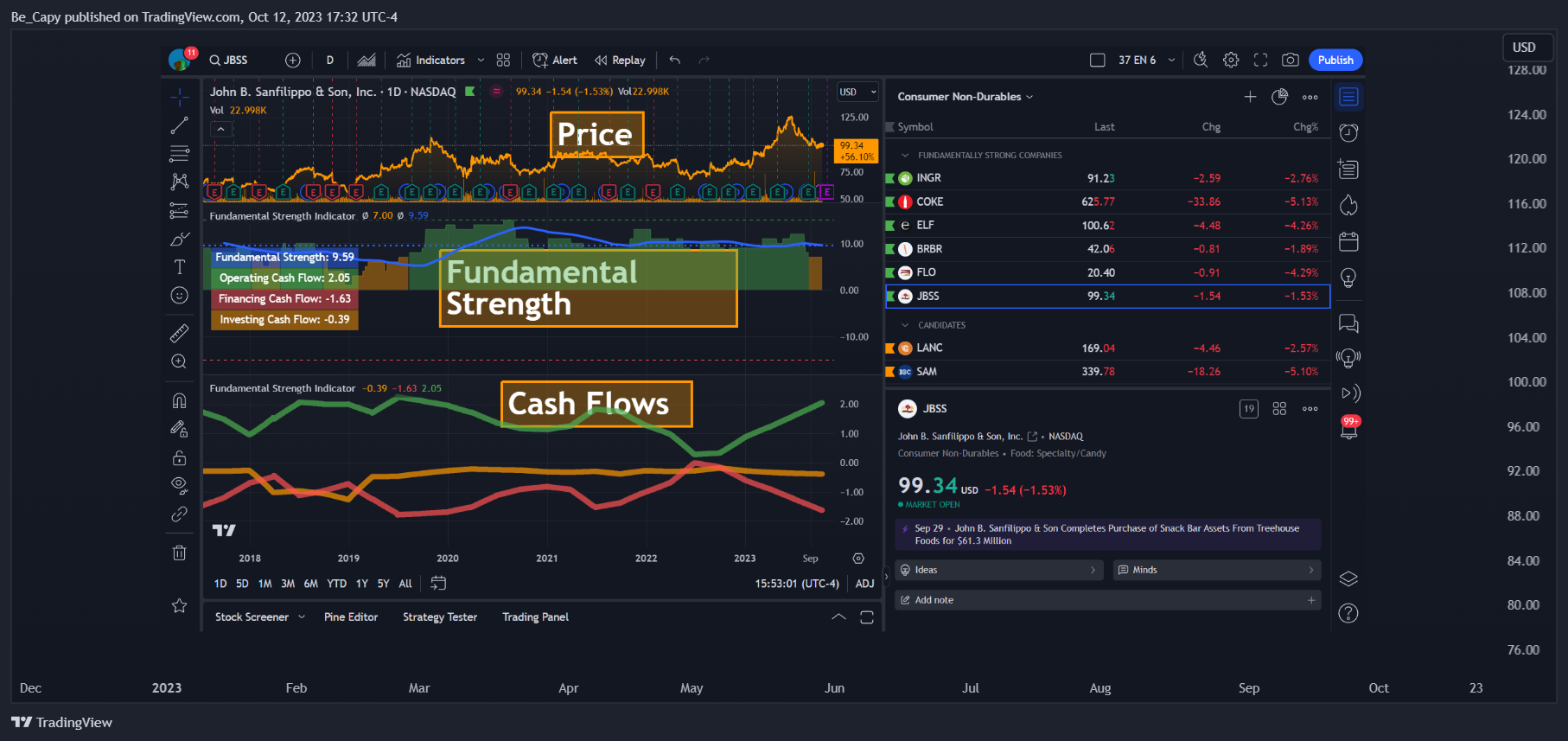Toggle magnet mode
Viewport: 1568px width, 741px height.
(x=179, y=400)
